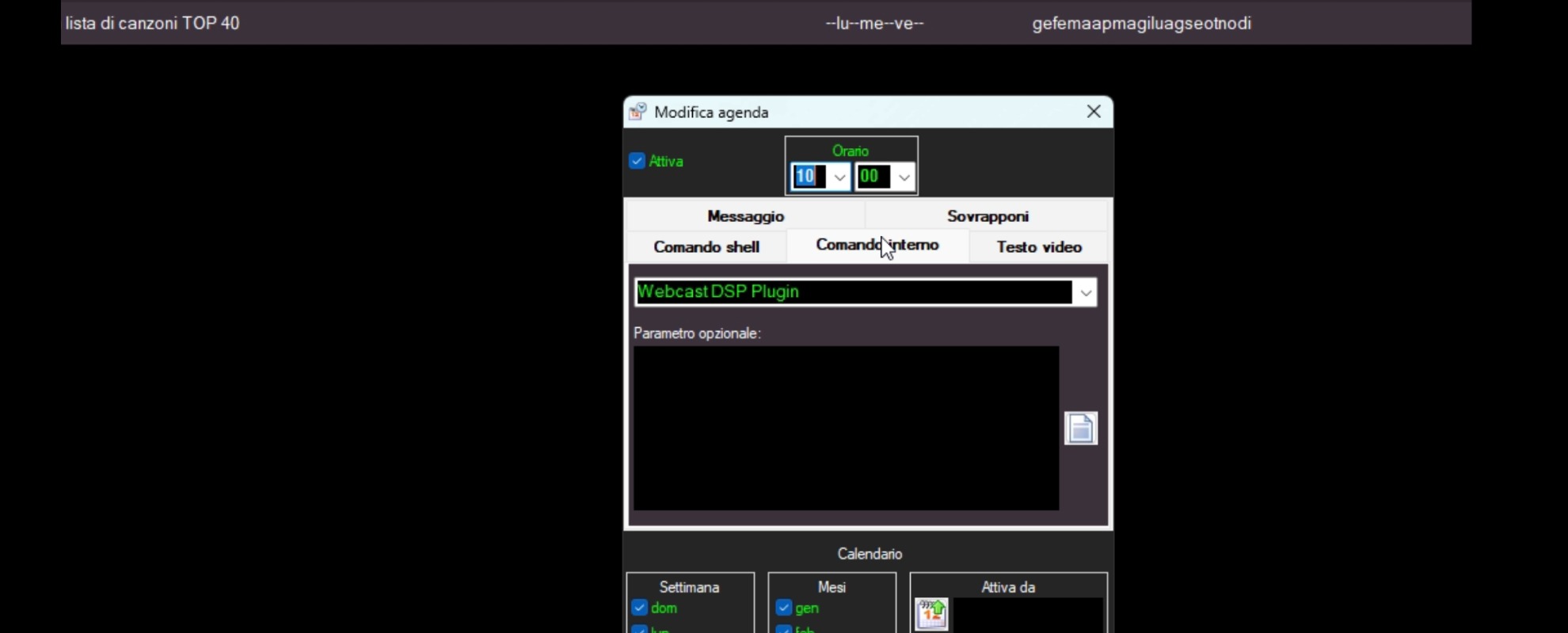Switch to the Messaggio tab
The image size is (1568, 633).
click(x=745, y=216)
